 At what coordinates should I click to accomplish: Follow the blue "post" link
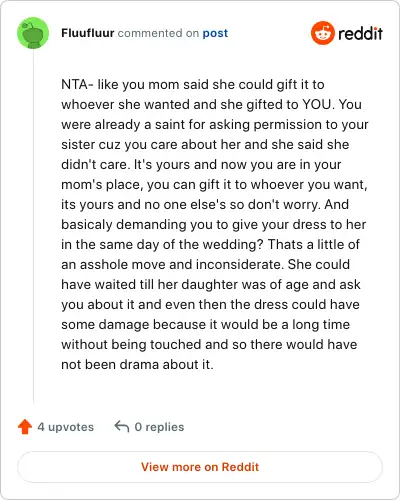(x=215, y=33)
